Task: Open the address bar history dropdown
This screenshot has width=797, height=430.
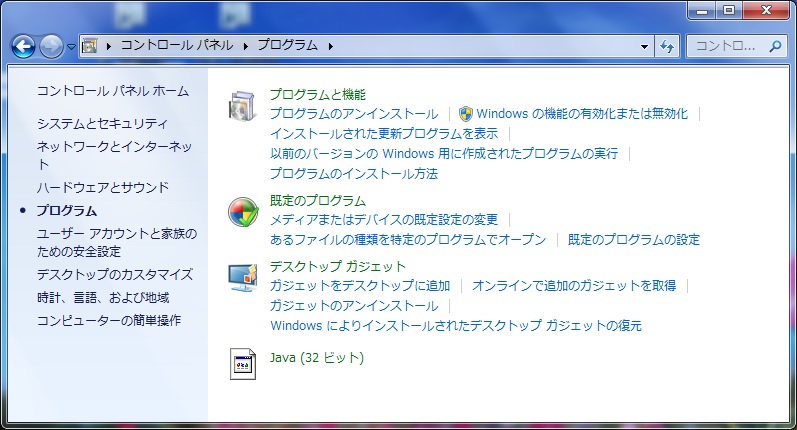Action: [645, 46]
